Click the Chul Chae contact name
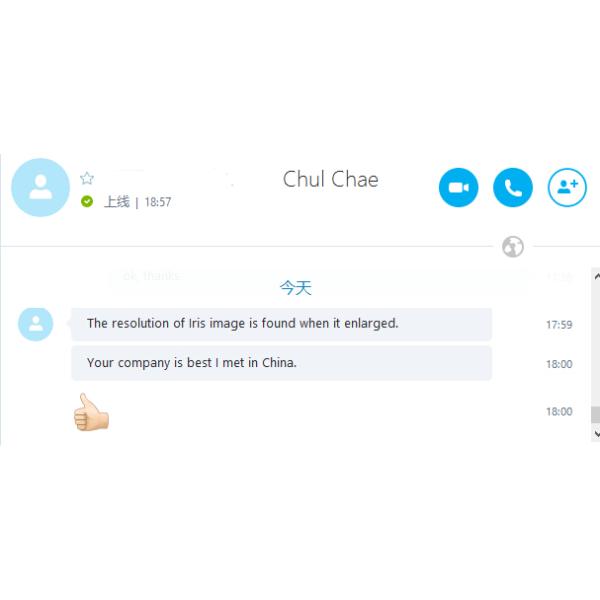Viewport: 600px width, 600px height. pyautogui.click(x=331, y=179)
